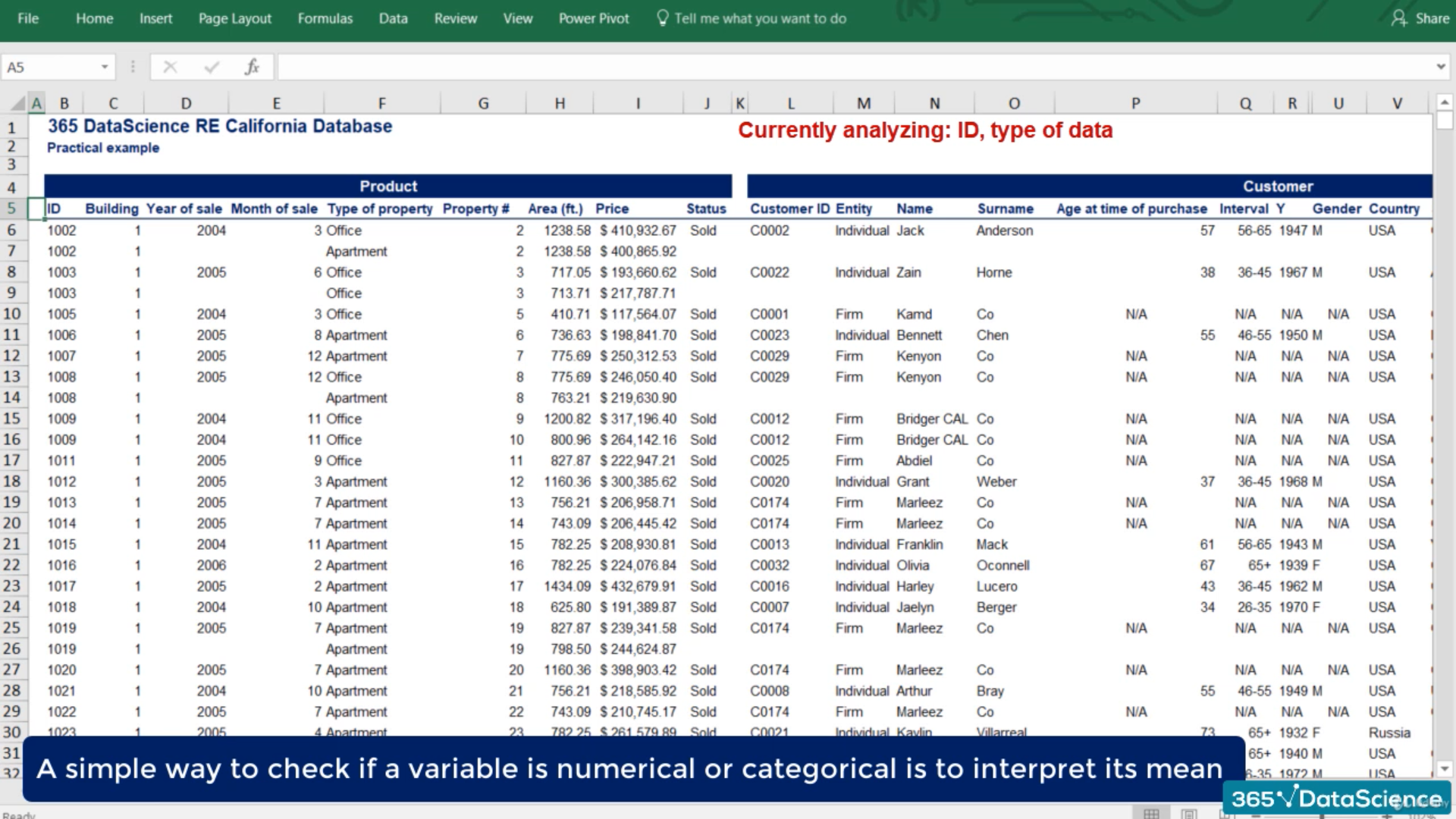
Task: Click inside the formula bar input
Action: tap(834, 67)
